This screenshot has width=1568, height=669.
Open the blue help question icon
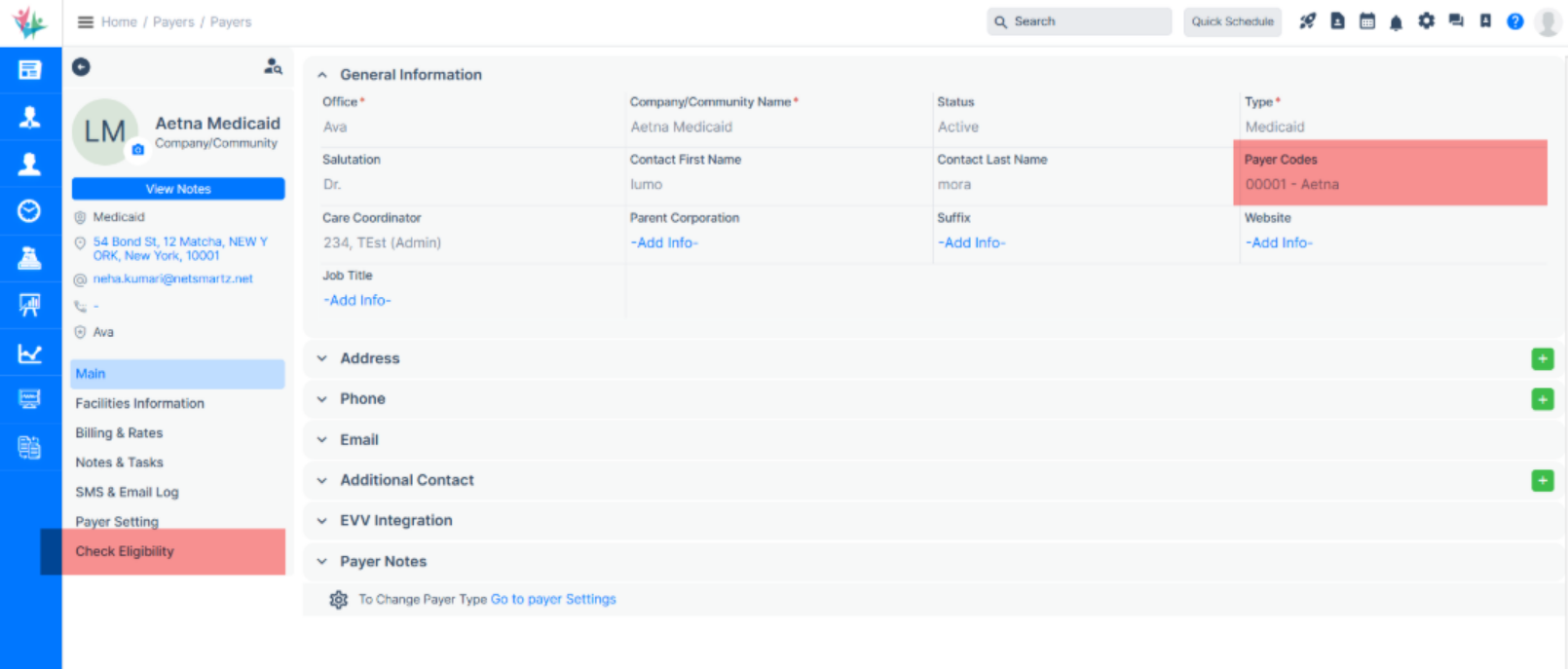click(x=1514, y=21)
